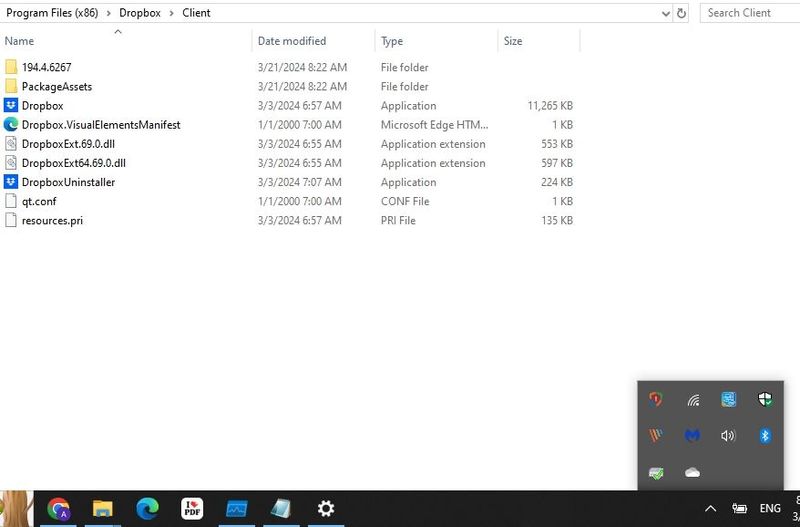
Task: Click the 'PRI File' type cell
Action: pyautogui.click(x=398, y=220)
